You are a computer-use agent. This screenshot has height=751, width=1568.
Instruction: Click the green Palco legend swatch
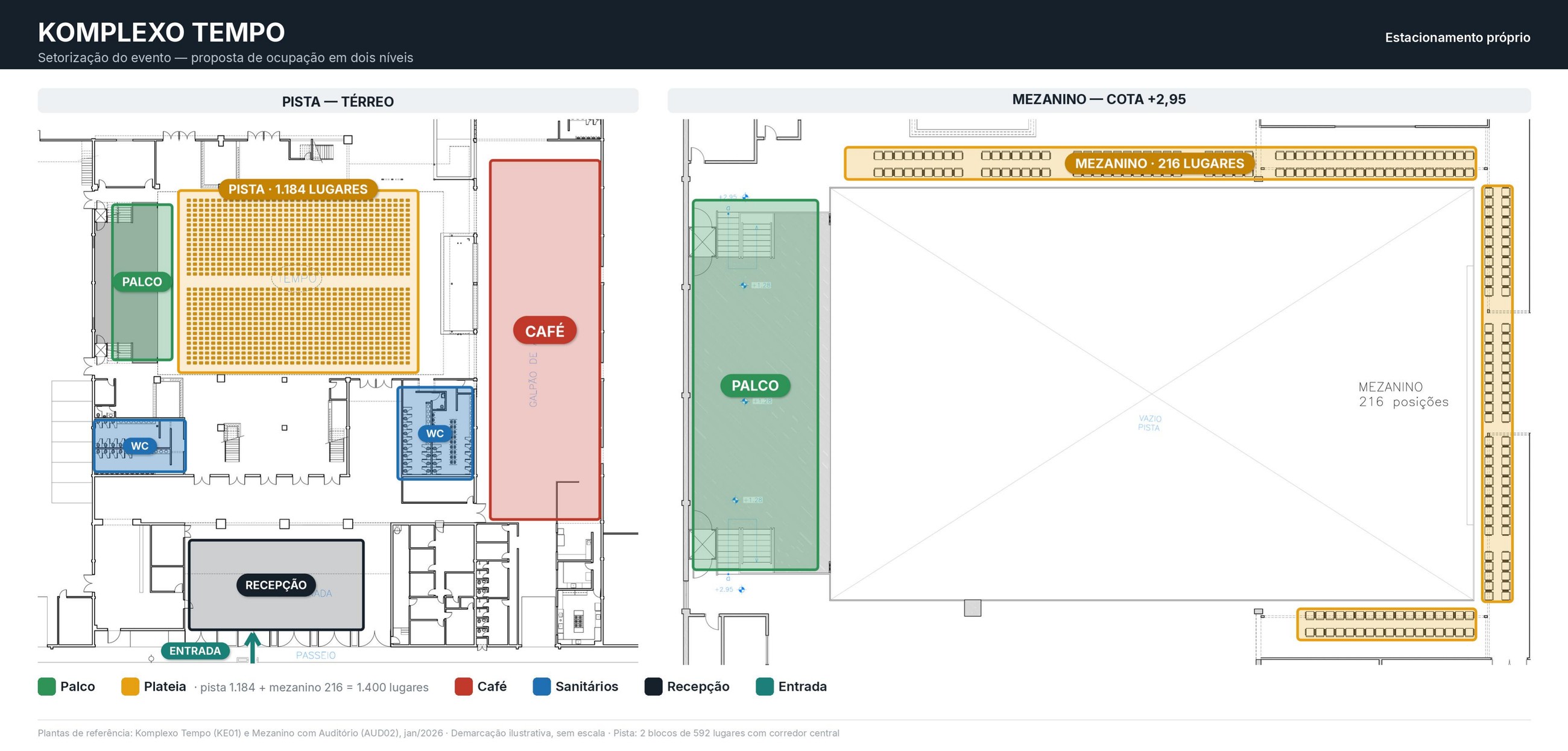point(46,687)
